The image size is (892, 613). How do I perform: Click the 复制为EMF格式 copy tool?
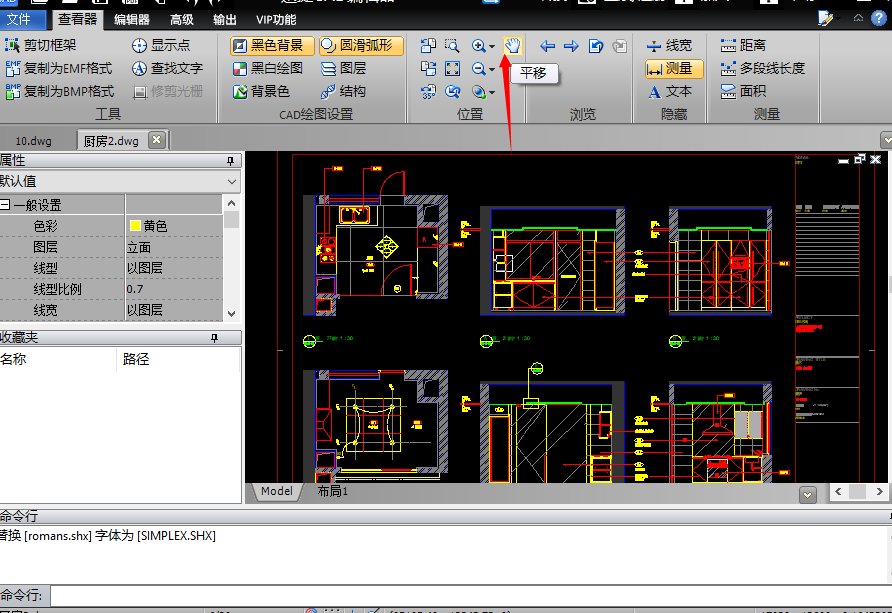point(59,69)
